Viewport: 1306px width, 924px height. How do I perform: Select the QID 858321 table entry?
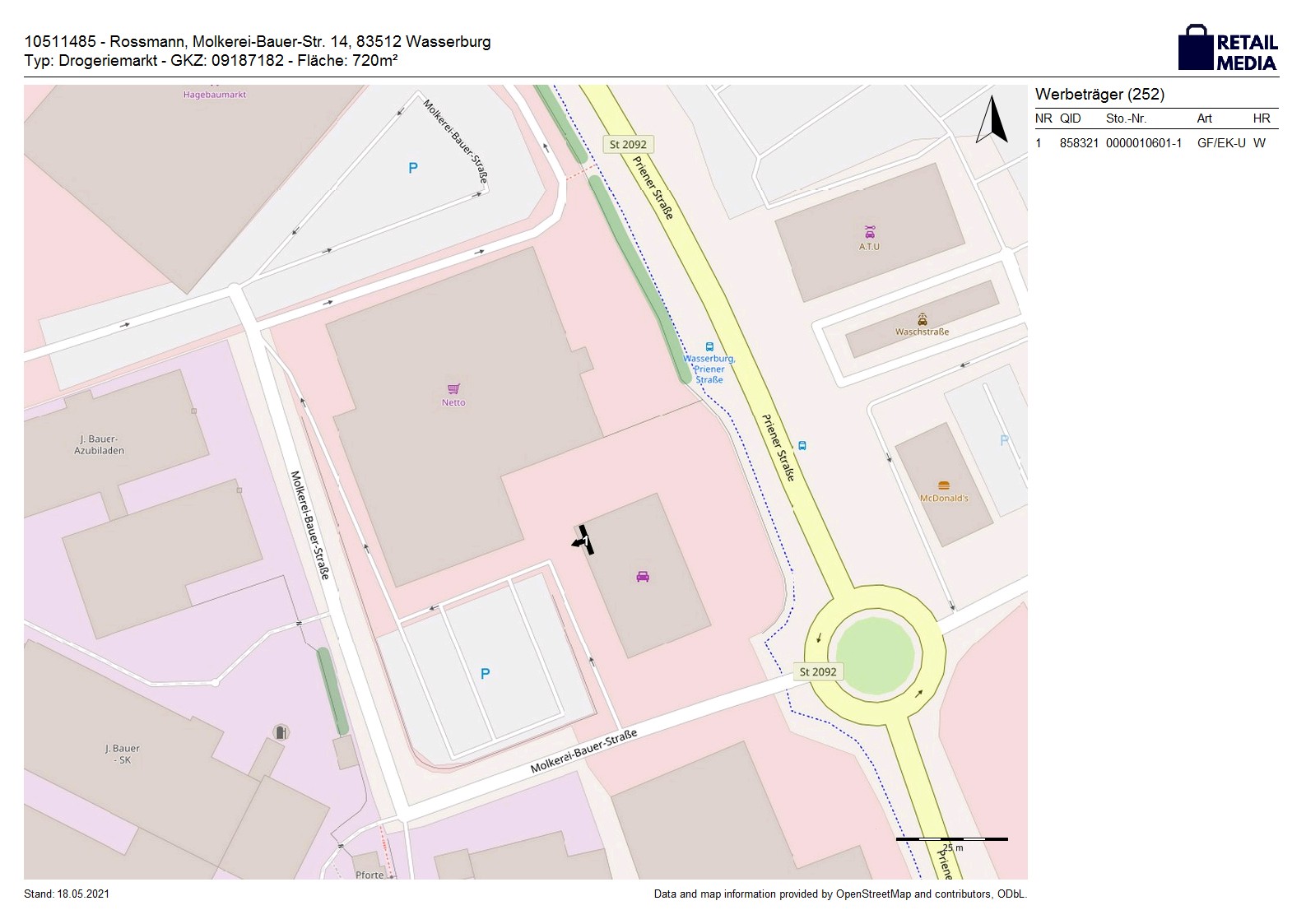tap(1078, 143)
